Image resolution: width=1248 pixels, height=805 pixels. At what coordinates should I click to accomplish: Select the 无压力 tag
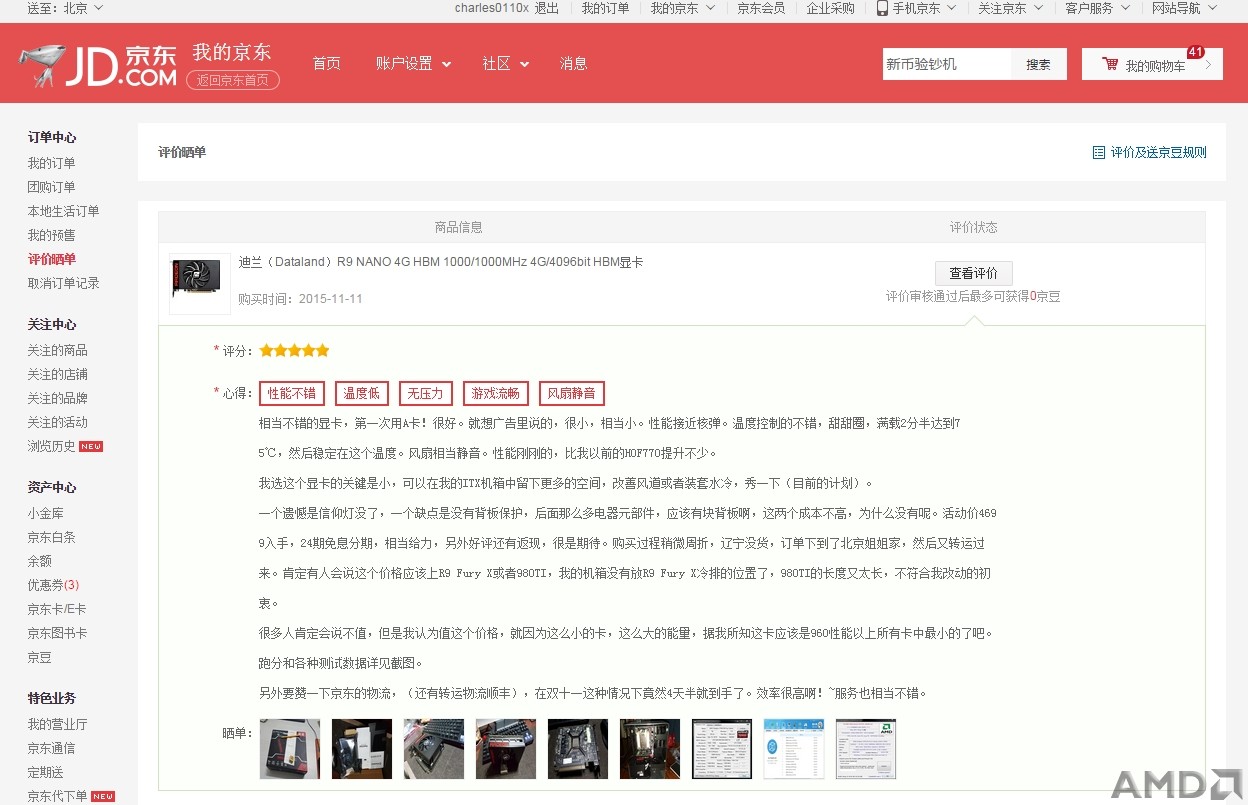click(426, 393)
